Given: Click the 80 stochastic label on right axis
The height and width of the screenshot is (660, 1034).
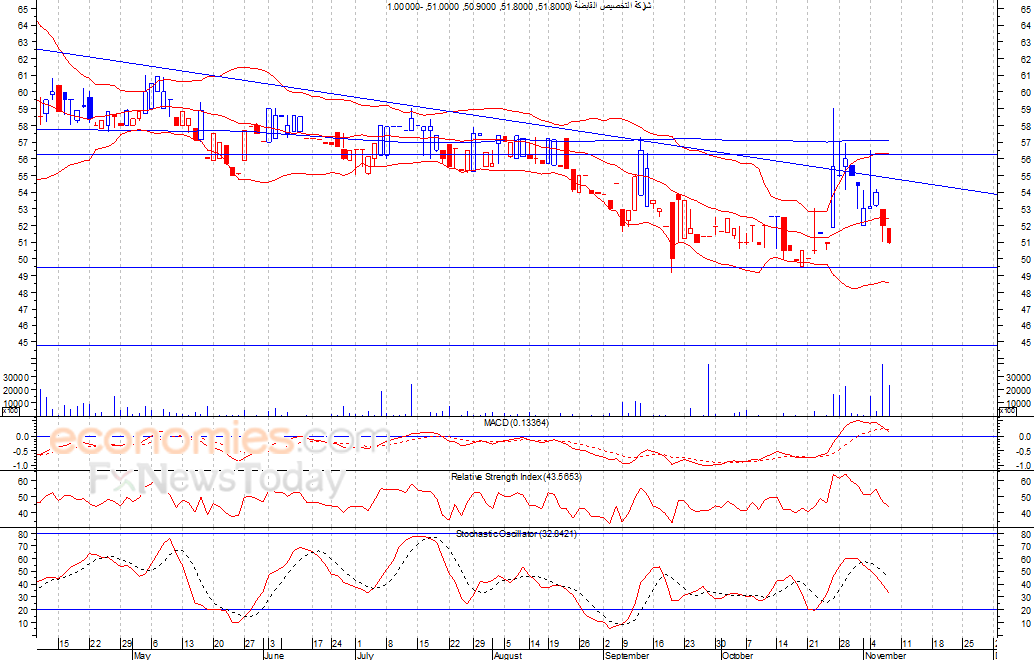Looking at the screenshot, I should coord(1025,534).
